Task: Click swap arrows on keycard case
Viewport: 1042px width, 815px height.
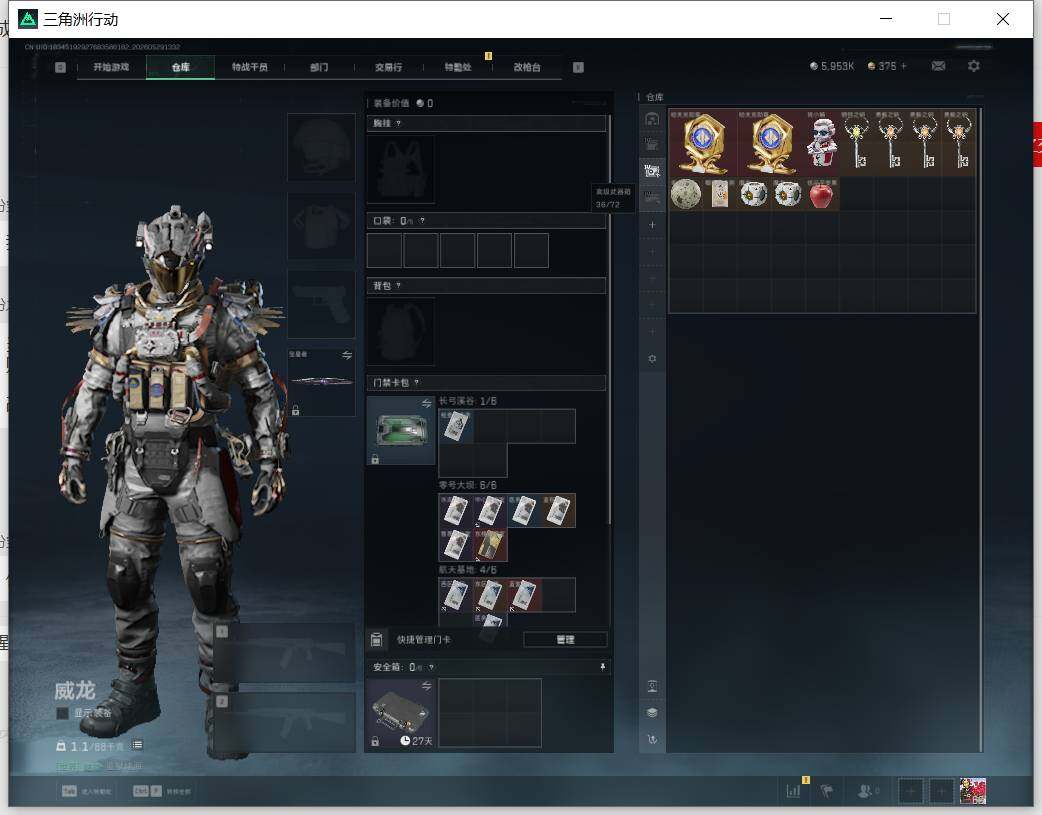Action: (427, 404)
